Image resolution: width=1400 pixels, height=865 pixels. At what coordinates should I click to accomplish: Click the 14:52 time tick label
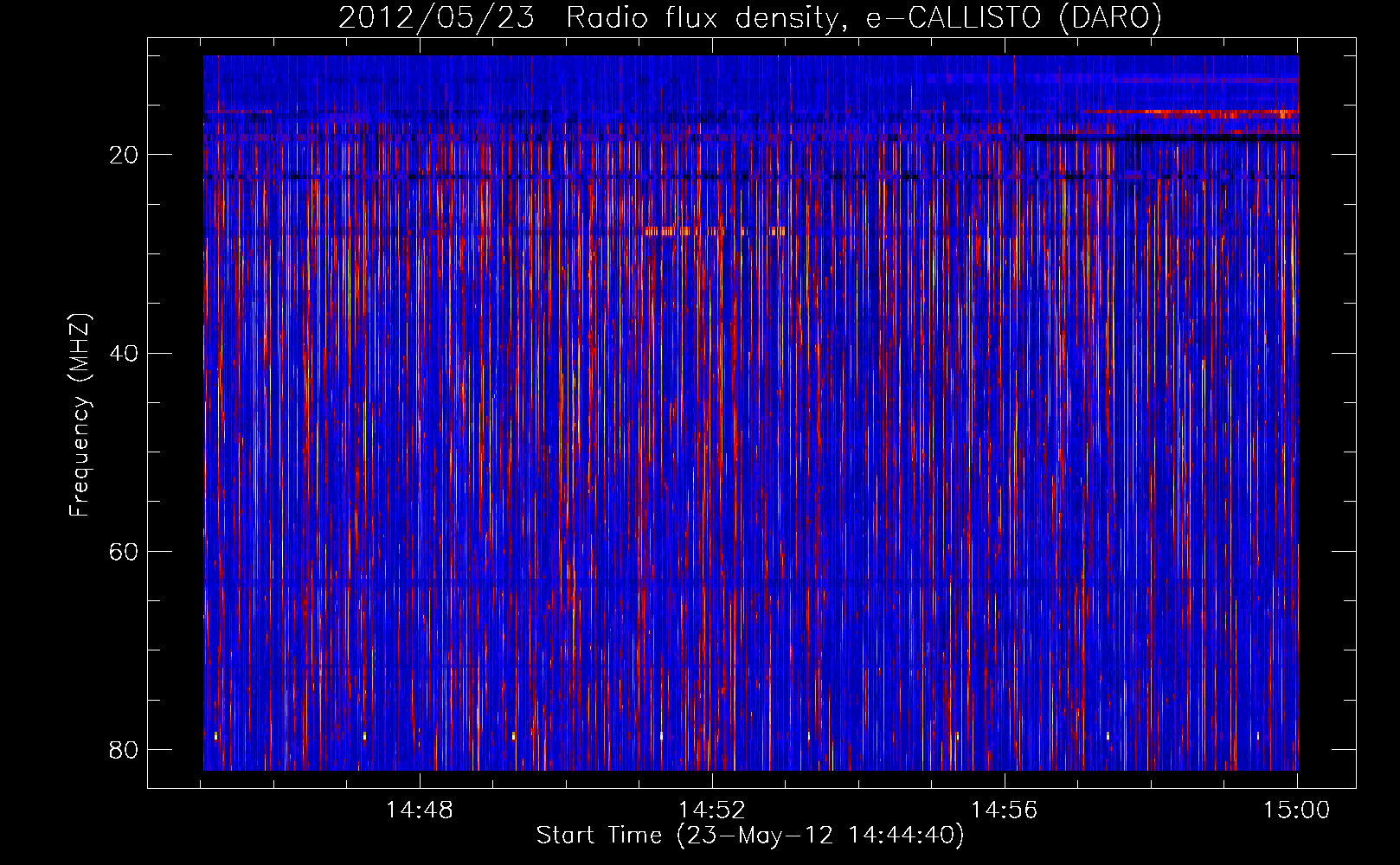coord(711,811)
